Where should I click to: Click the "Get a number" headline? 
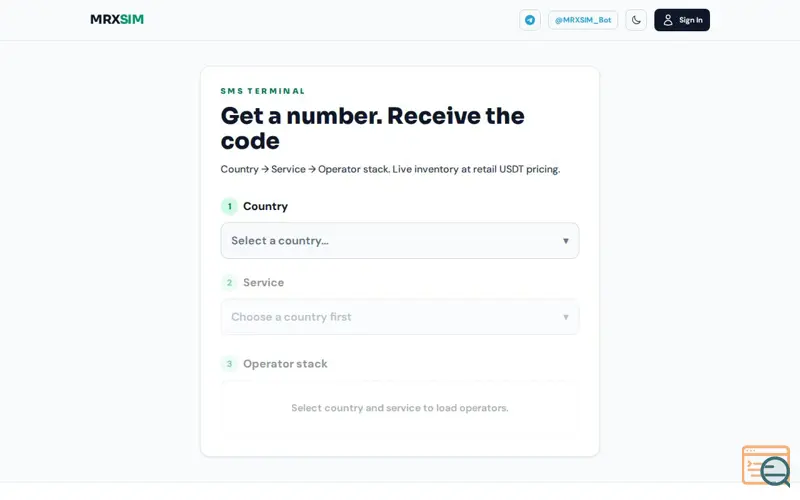(372, 129)
